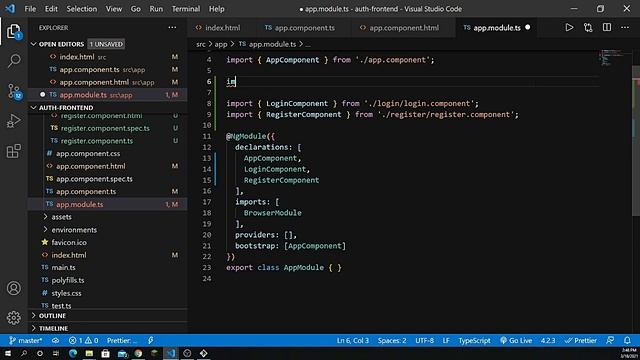Click Ln 6, Col 3 cursor position
The height and width of the screenshot is (360, 640).
pyautogui.click(x=353, y=340)
